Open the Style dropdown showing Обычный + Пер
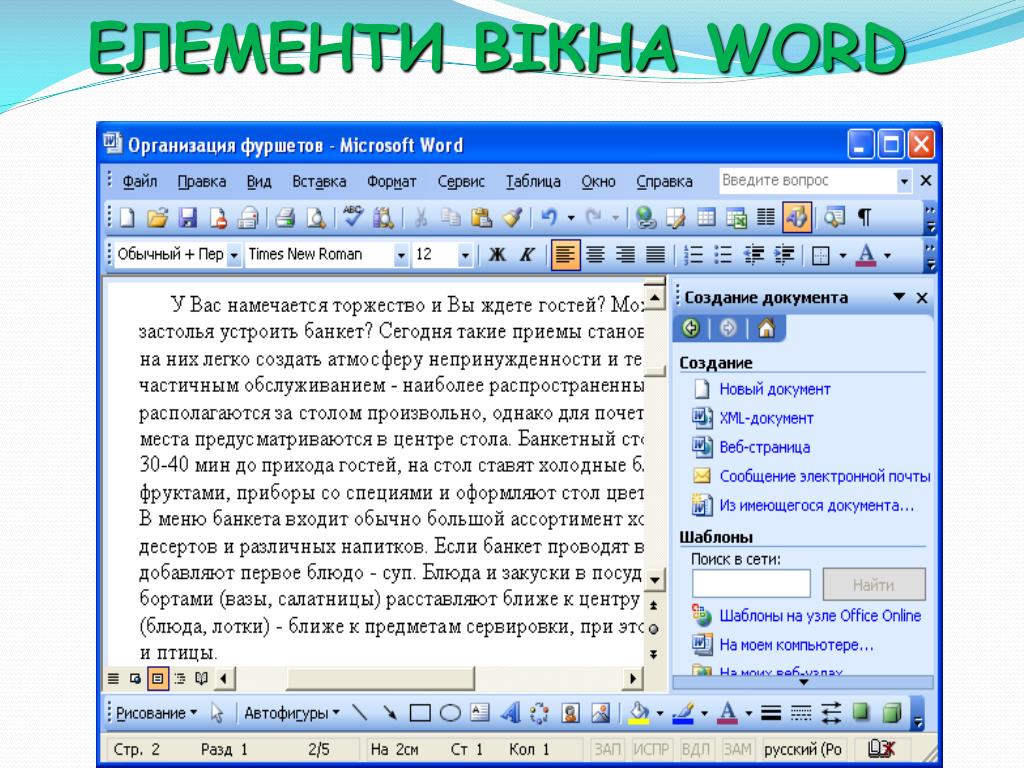The image size is (1024, 768). pos(234,255)
